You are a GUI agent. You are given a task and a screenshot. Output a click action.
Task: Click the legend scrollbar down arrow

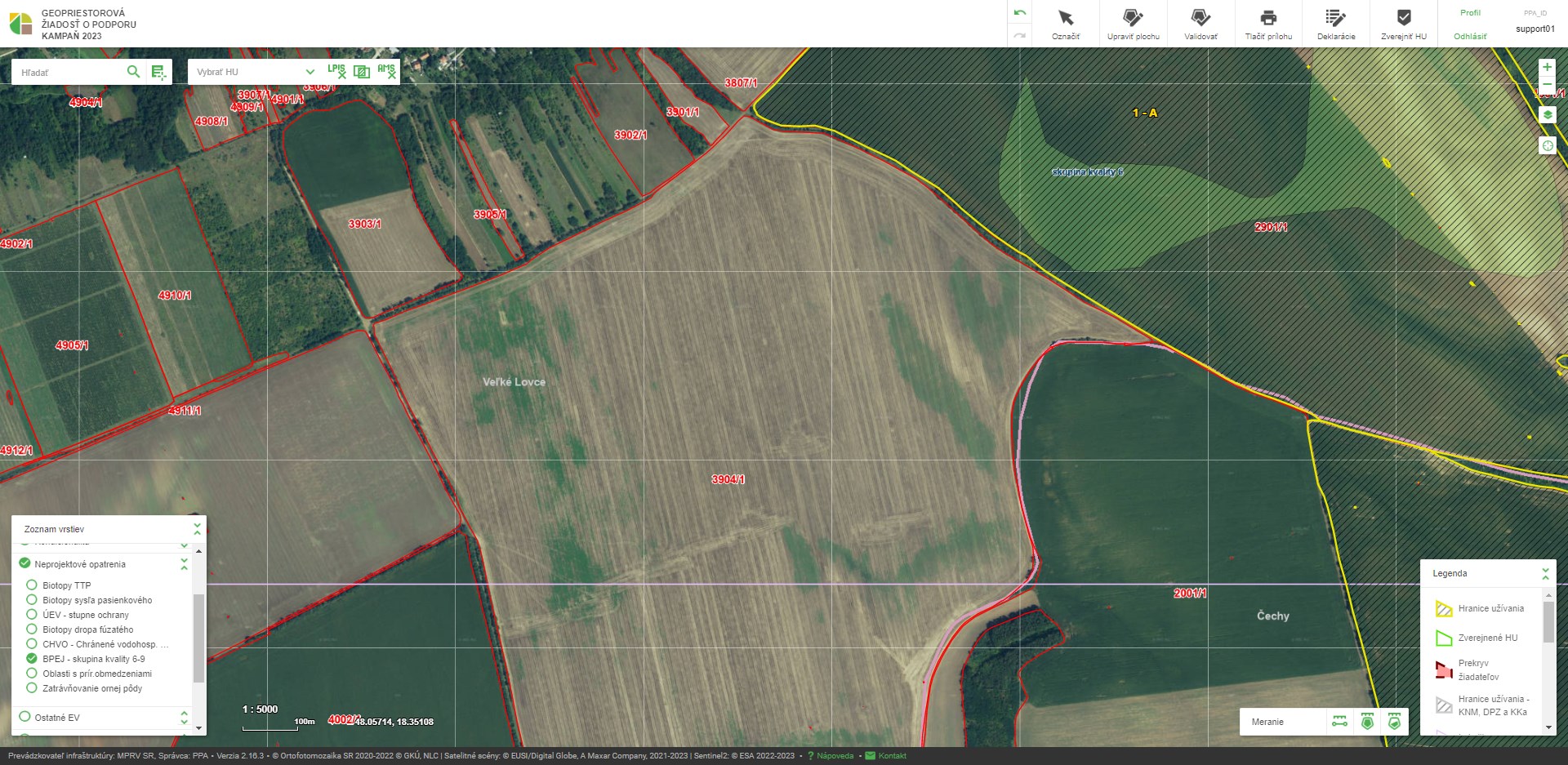1548,727
